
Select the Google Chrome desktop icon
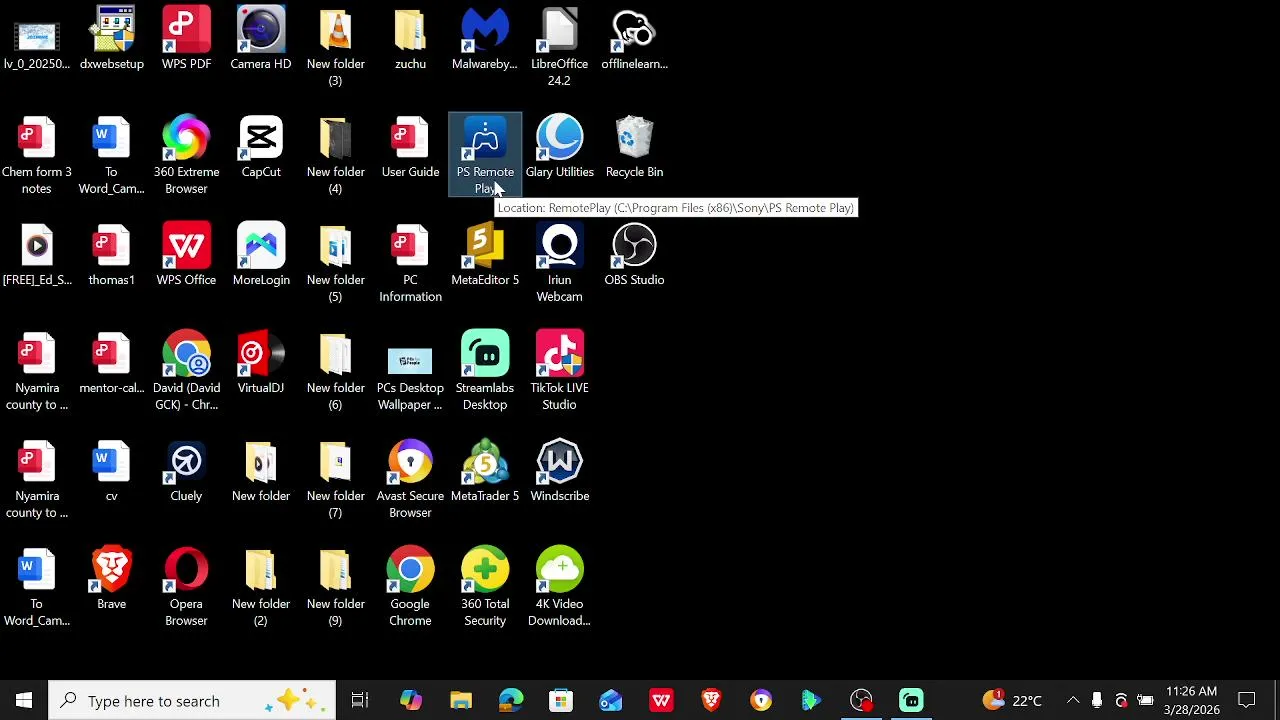coord(410,587)
